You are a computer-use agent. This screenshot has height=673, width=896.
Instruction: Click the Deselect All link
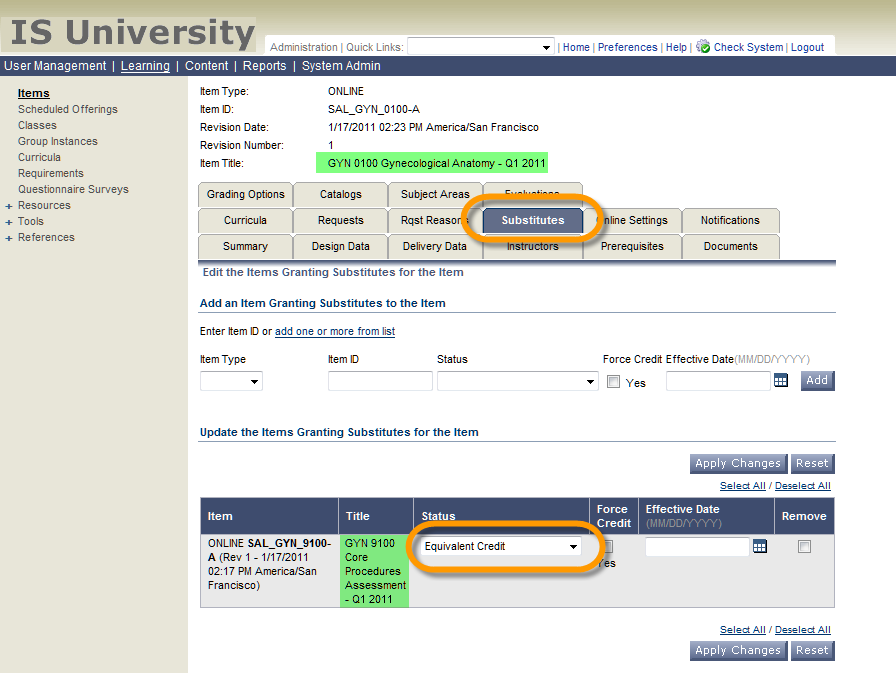pyautogui.click(x=802, y=485)
